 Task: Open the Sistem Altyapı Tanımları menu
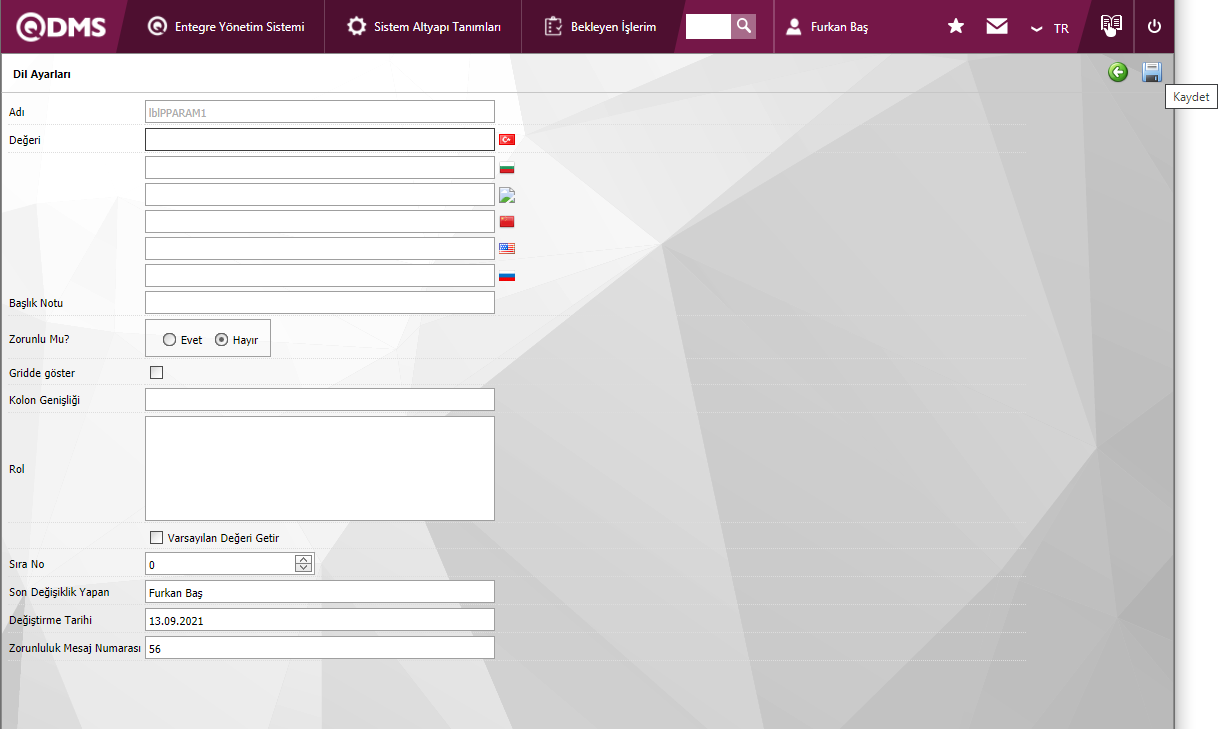424,27
